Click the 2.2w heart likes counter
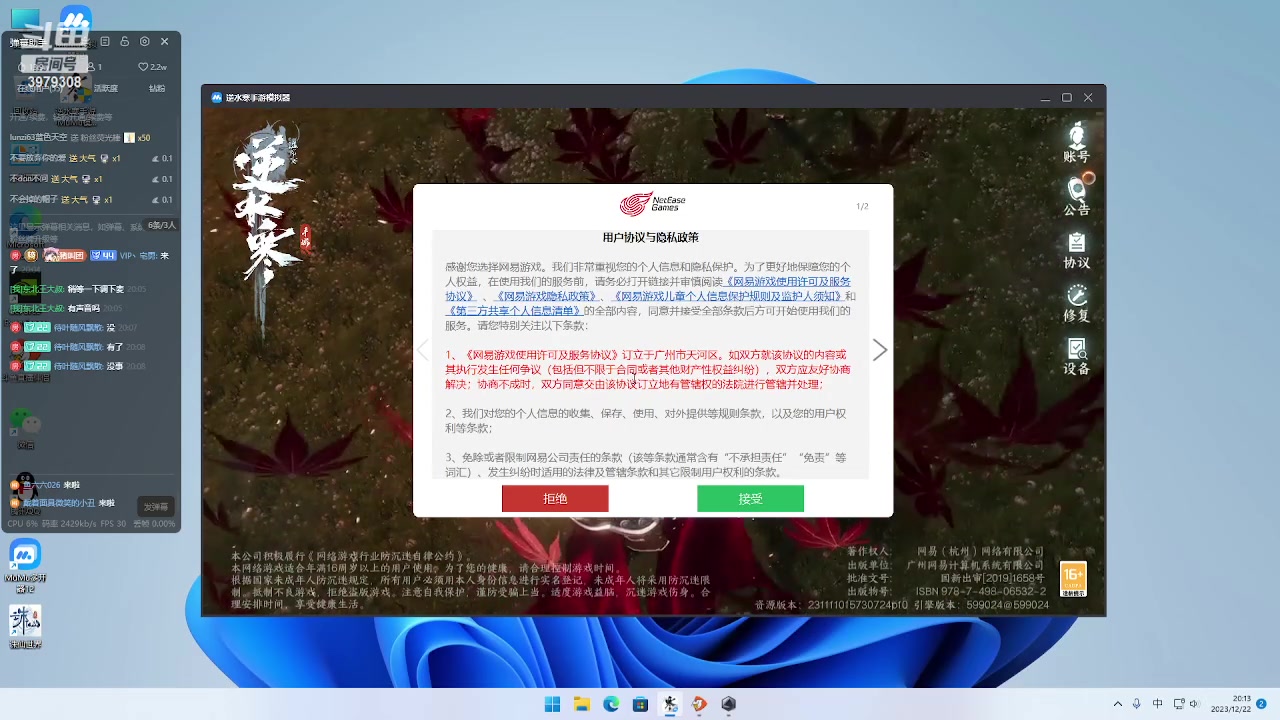Viewport: 1280px width, 720px height. tap(153, 67)
